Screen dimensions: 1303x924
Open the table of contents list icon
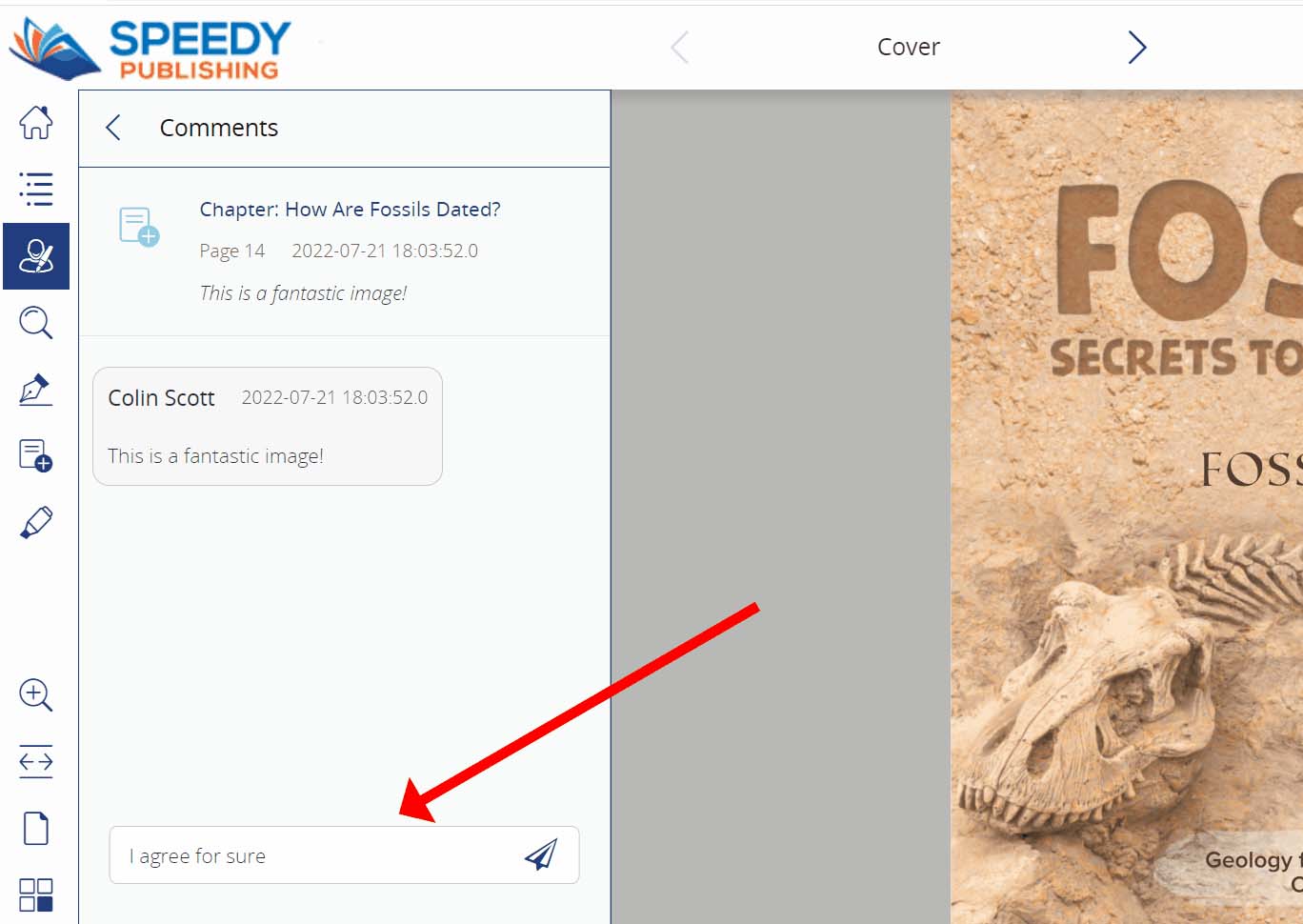(x=36, y=189)
